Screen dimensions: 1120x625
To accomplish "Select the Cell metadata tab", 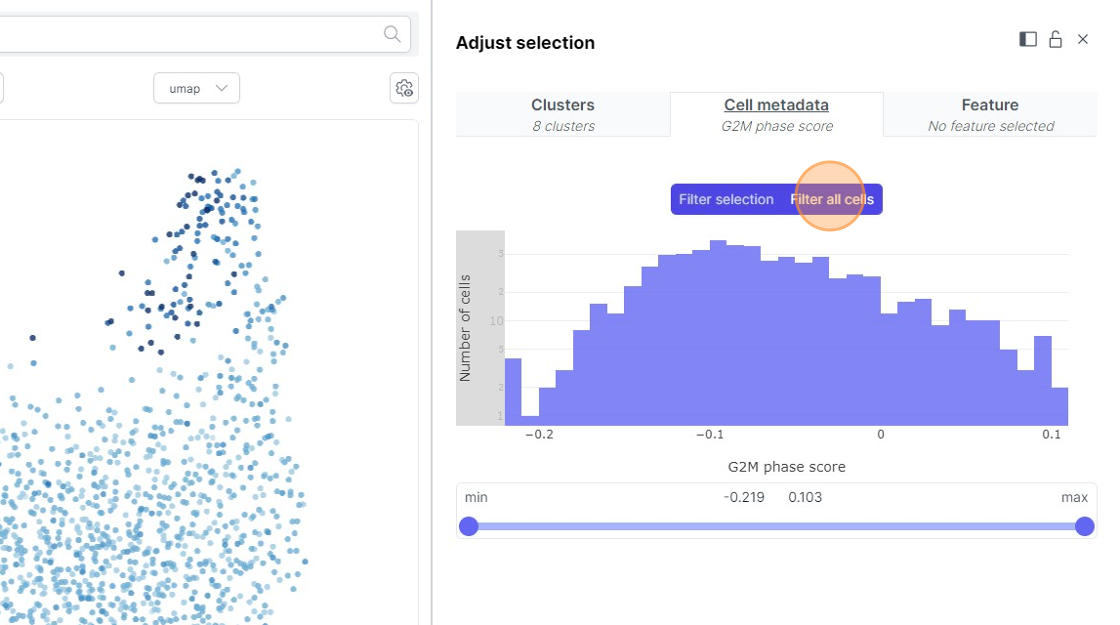I will pos(776,114).
